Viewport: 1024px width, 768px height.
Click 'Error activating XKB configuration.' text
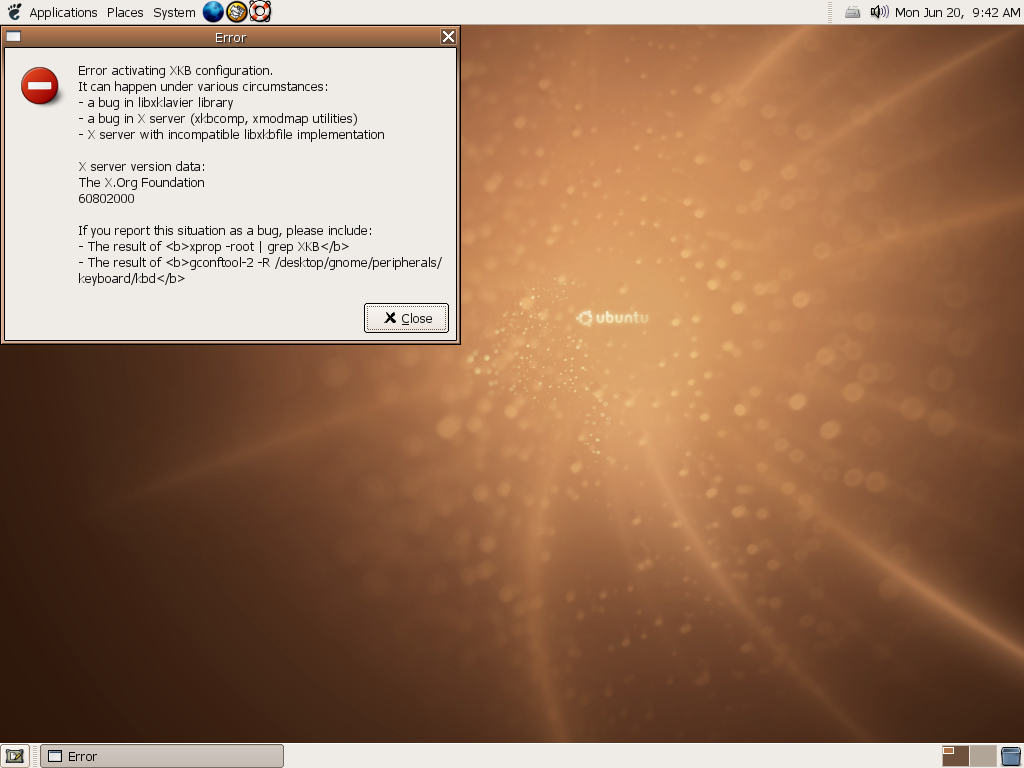point(176,71)
